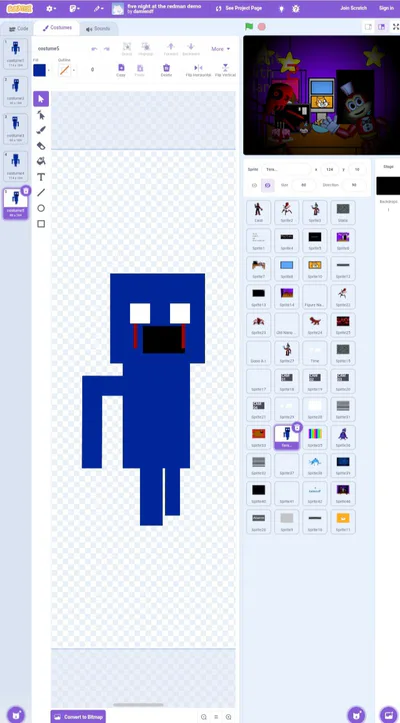Select the Rectangle tool
Viewport: 400px width, 723px height.
[41, 224]
